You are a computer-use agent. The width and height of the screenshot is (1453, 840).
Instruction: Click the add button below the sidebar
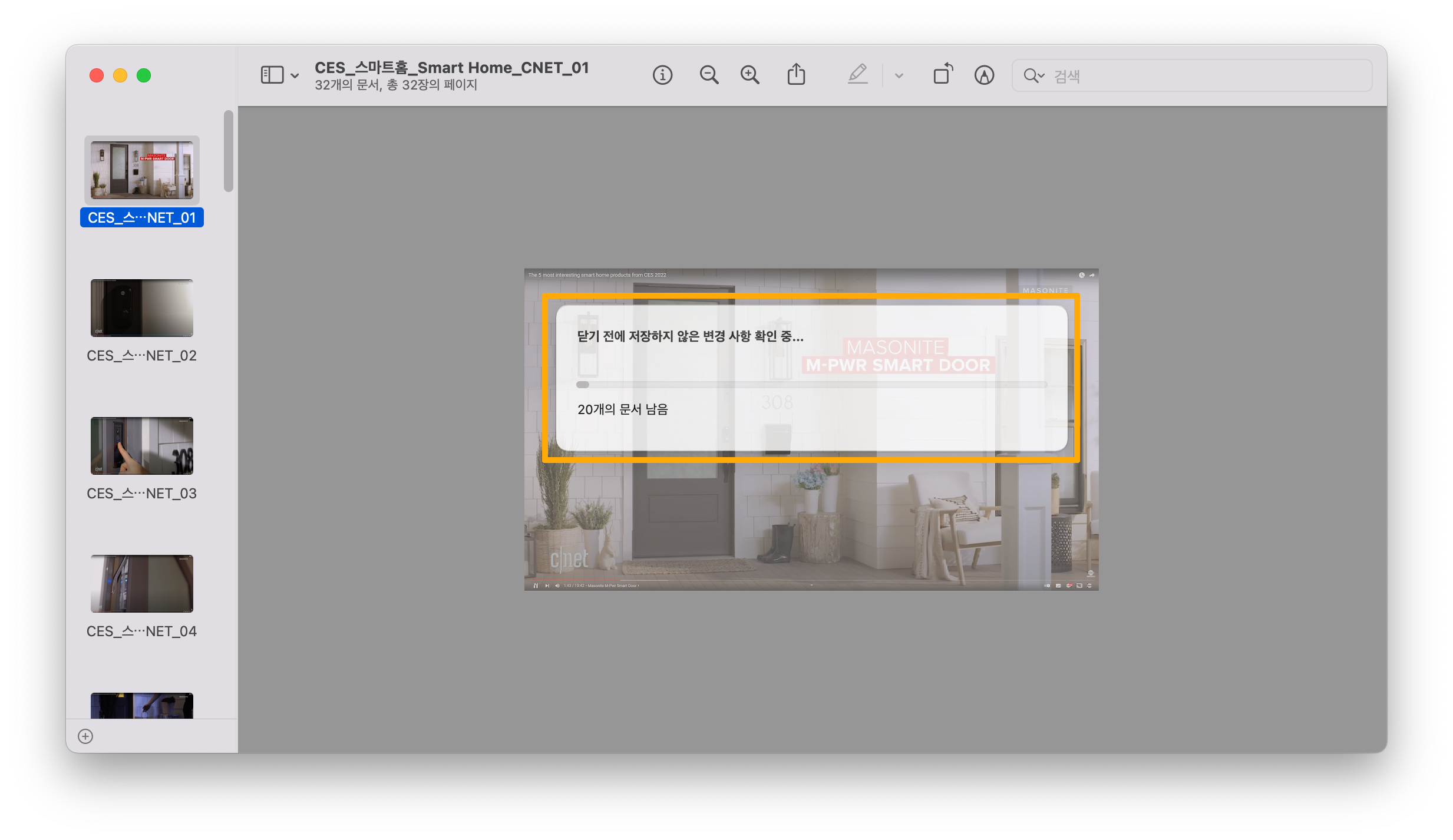click(85, 736)
